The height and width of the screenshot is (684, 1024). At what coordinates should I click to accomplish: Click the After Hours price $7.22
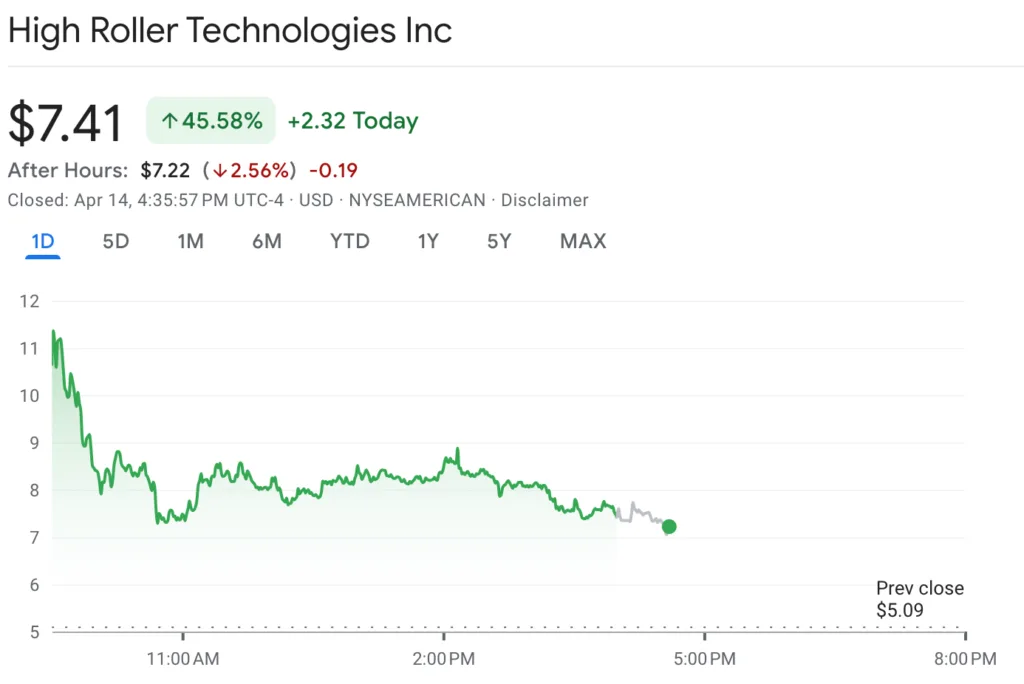[165, 170]
